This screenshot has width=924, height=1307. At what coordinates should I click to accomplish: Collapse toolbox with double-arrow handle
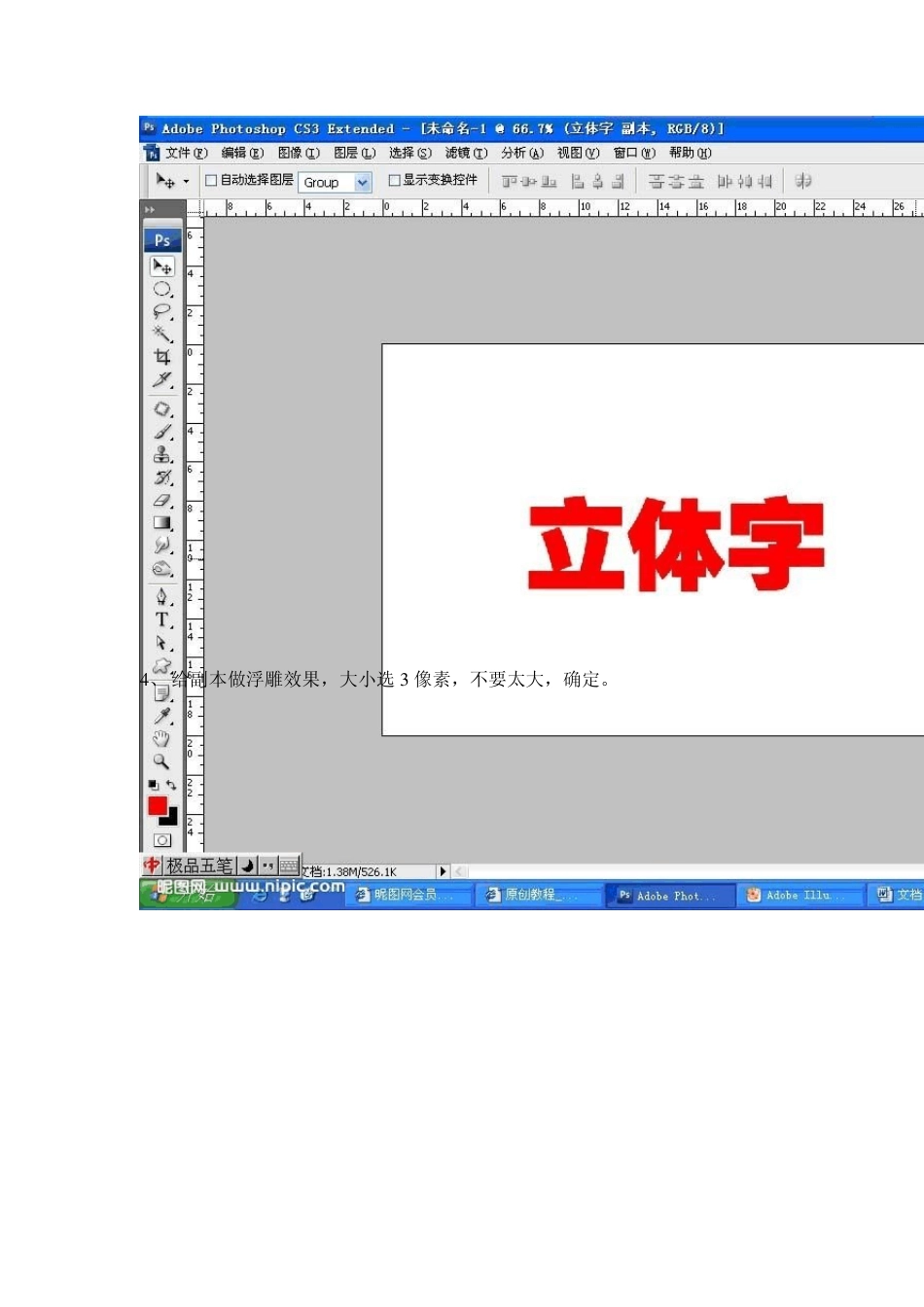click(x=150, y=209)
